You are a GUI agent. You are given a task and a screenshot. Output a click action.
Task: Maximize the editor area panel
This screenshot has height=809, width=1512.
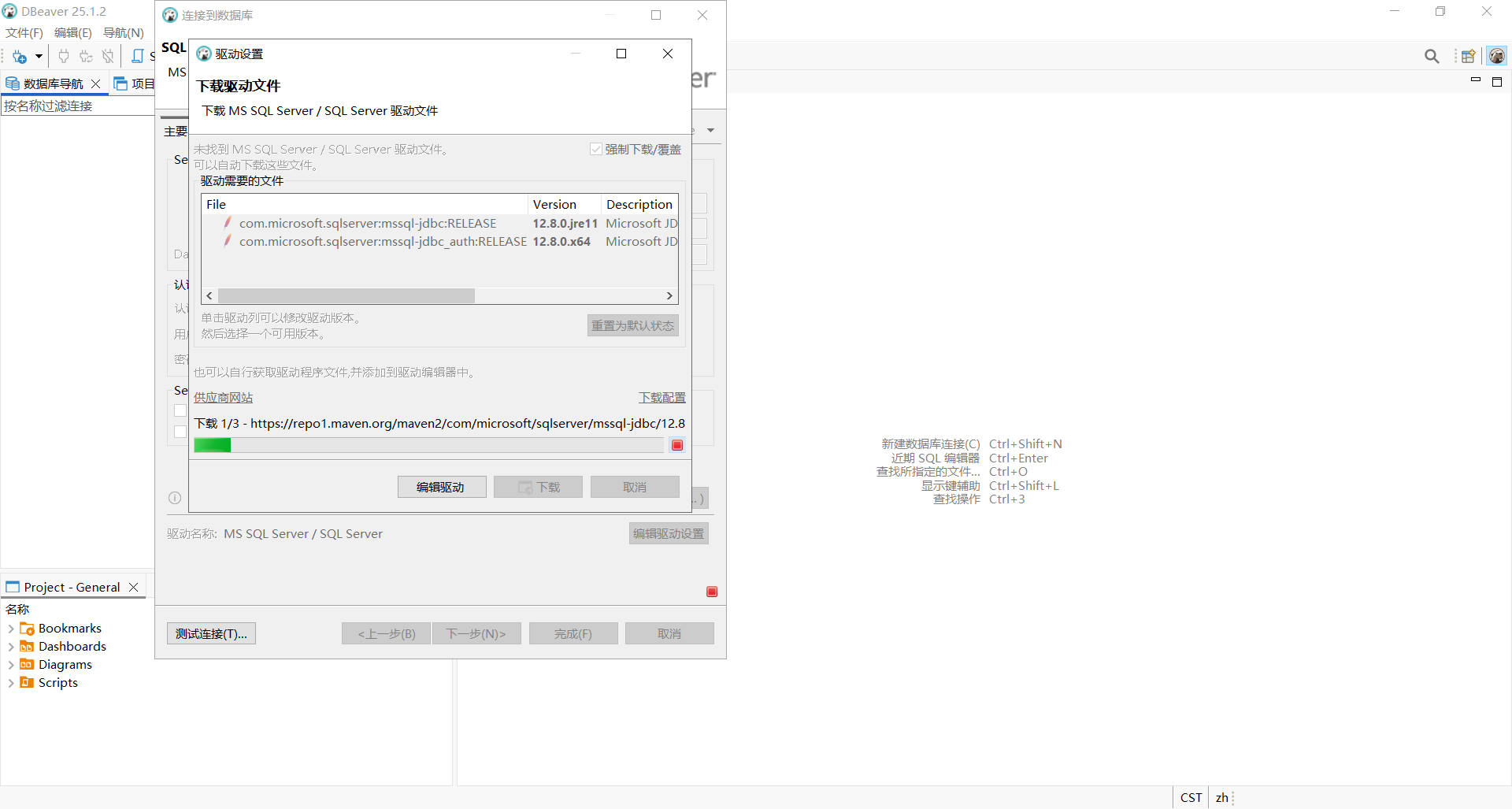[x=1497, y=81]
